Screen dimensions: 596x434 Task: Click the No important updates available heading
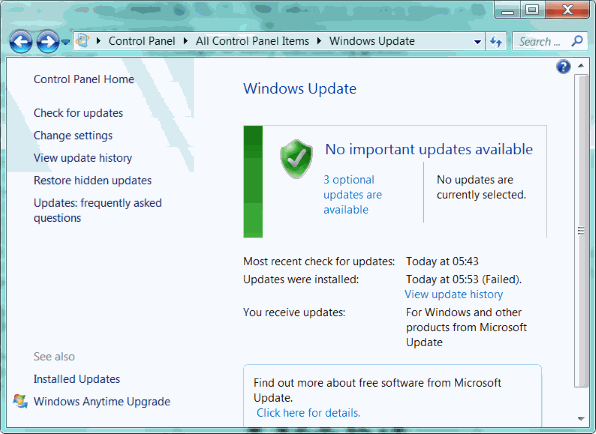pos(429,149)
